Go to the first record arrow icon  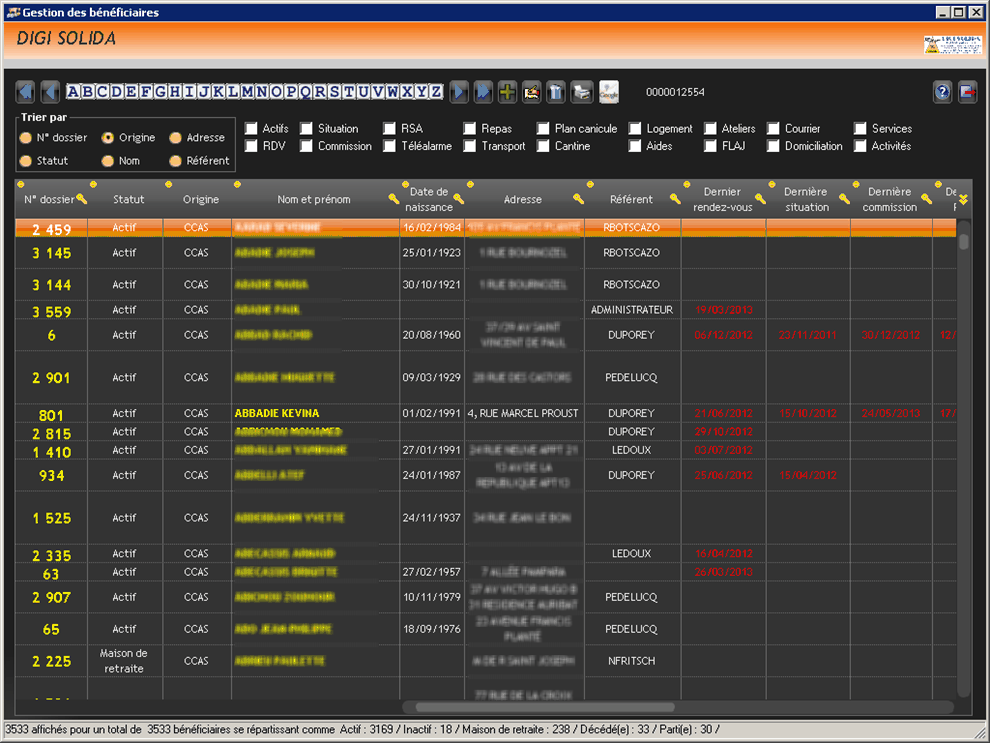coord(26,92)
